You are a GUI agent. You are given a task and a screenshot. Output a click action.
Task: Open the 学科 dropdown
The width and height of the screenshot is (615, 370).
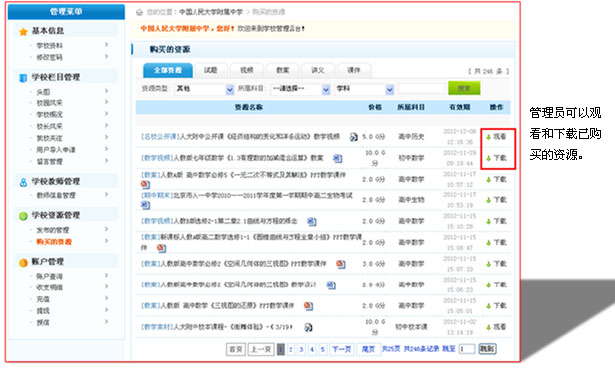[x=364, y=89]
